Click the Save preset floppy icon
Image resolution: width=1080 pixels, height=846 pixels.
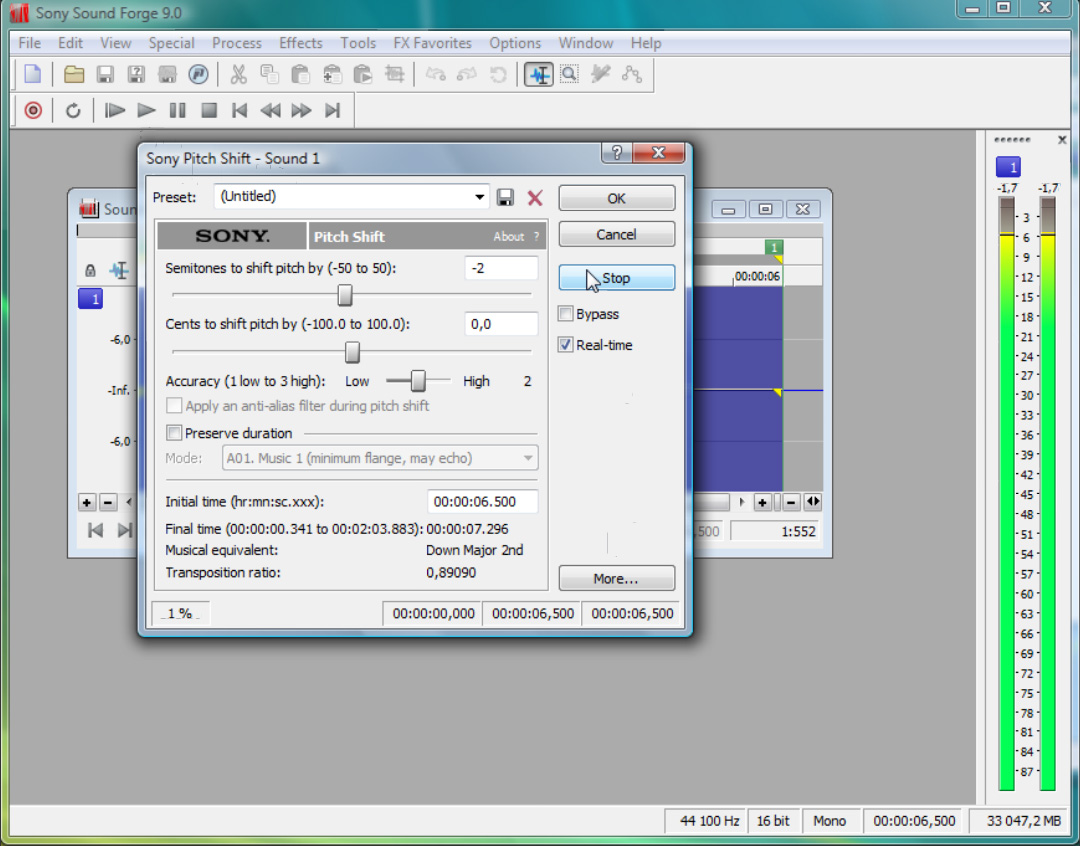pyautogui.click(x=506, y=198)
